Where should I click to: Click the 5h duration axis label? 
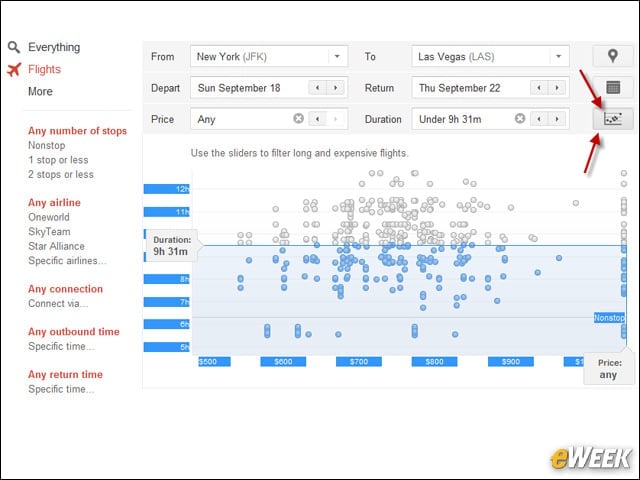tap(167, 347)
